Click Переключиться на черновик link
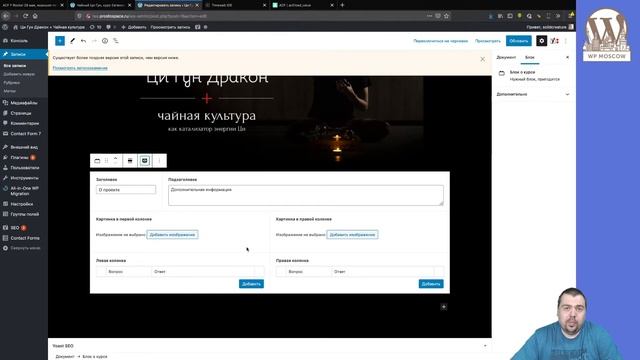Viewport: 640px width, 360px height. tap(440, 41)
